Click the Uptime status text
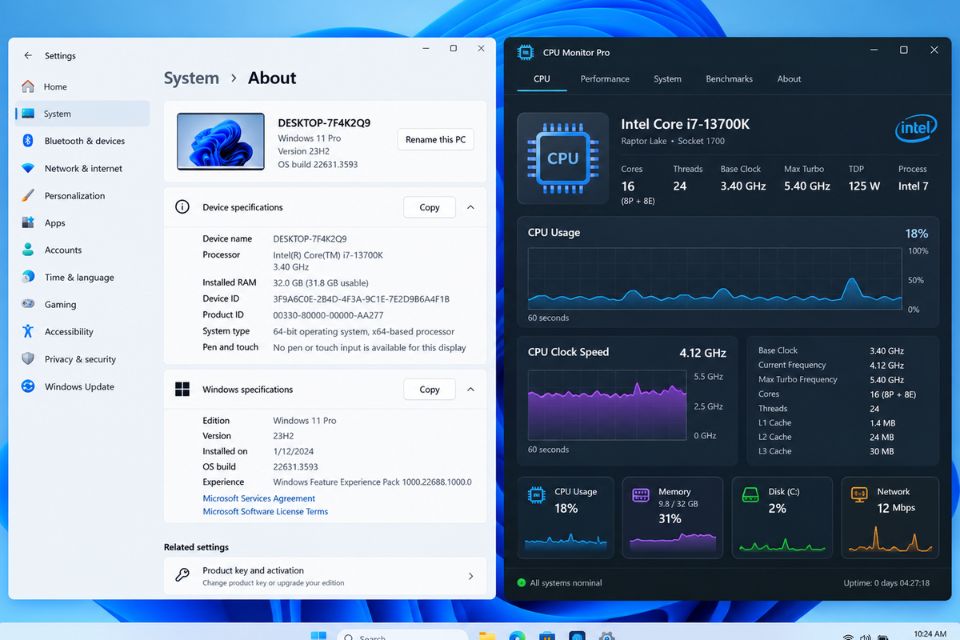The height and width of the screenshot is (640, 960). click(x=887, y=583)
